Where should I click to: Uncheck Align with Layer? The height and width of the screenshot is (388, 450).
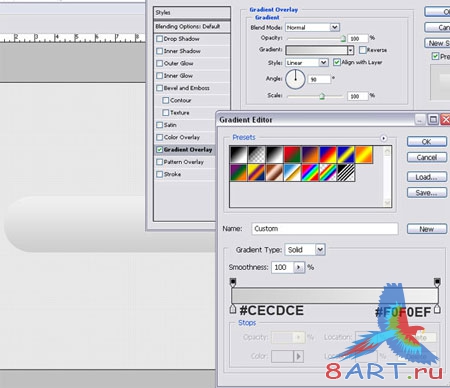337,62
